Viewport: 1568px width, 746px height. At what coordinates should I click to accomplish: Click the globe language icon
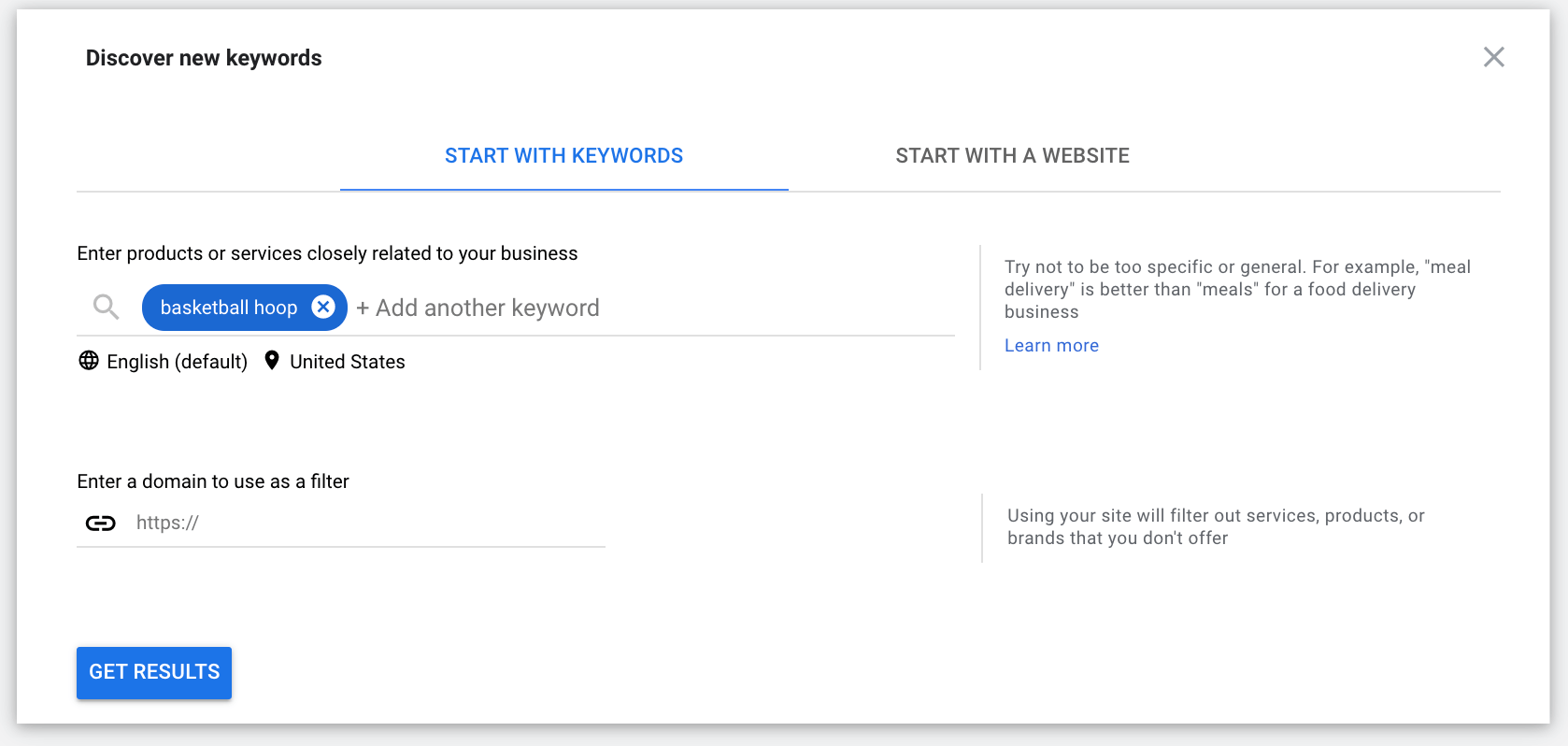point(89,361)
